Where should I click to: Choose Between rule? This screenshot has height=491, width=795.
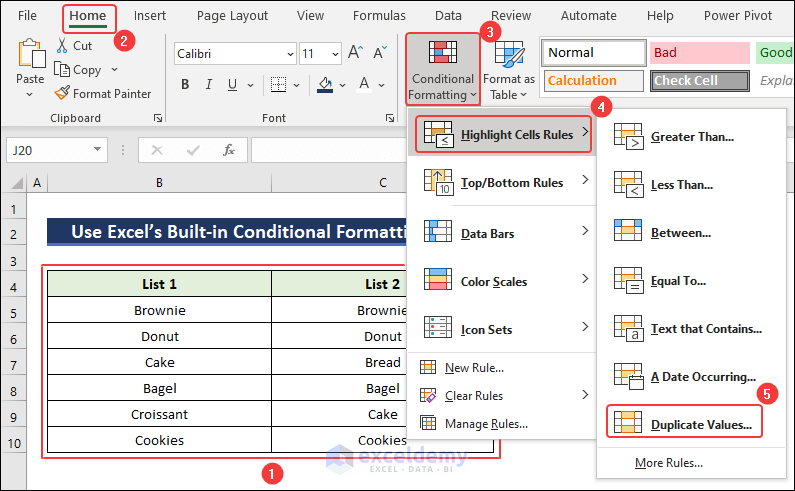pyautogui.click(x=692, y=233)
